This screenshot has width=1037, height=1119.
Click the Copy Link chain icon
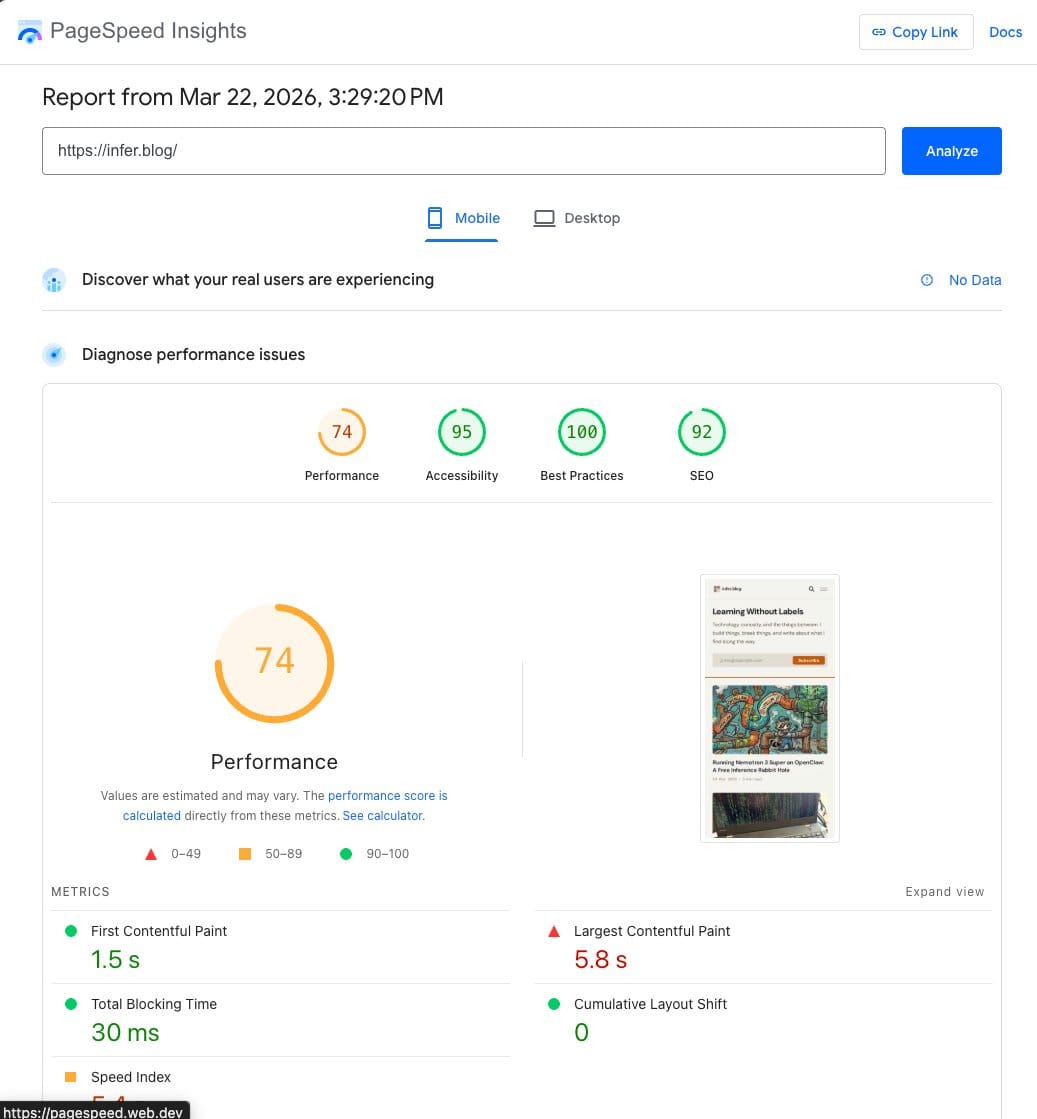click(879, 32)
